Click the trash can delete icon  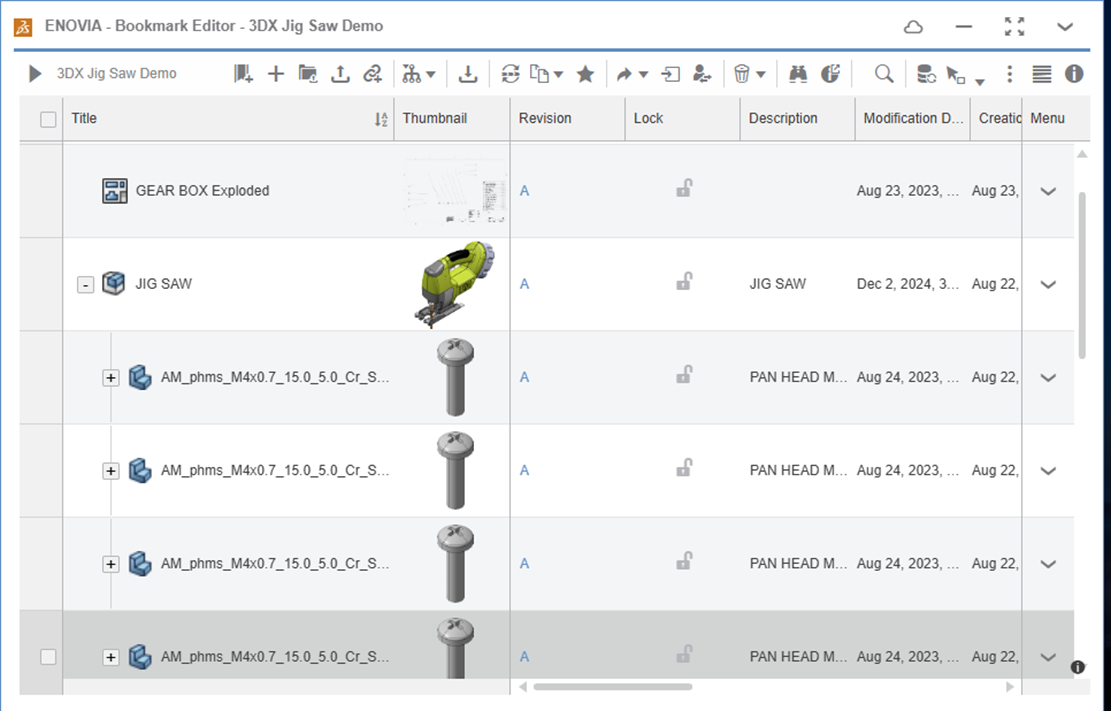[741, 74]
